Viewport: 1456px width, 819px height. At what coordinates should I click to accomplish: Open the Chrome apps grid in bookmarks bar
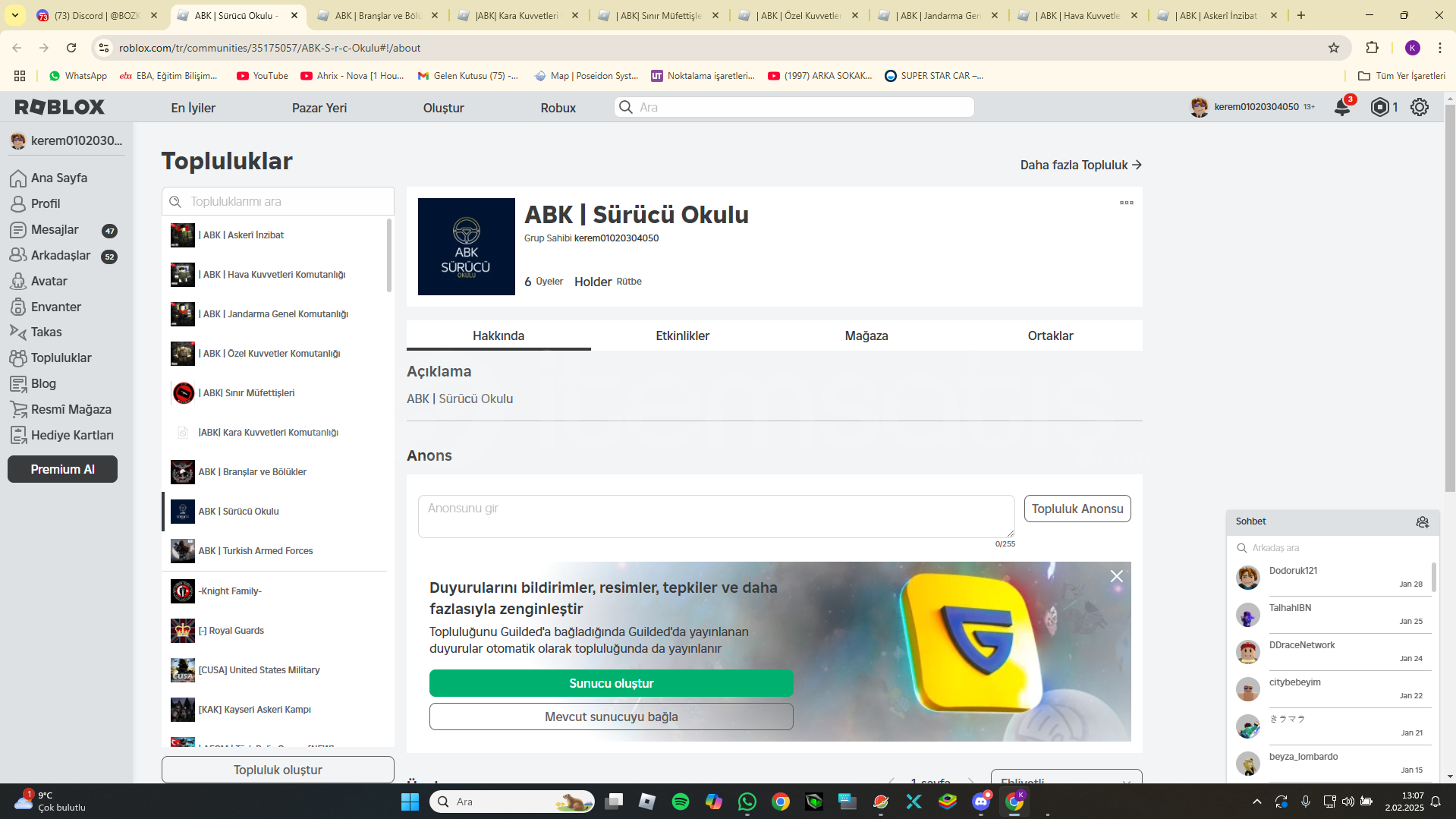pos(20,76)
